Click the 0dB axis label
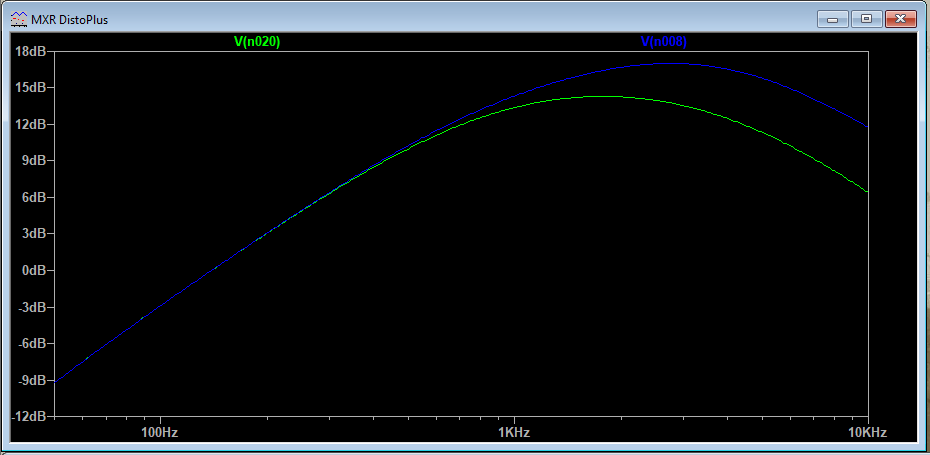The height and width of the screenshot is (455, 930). pos(33,271)
